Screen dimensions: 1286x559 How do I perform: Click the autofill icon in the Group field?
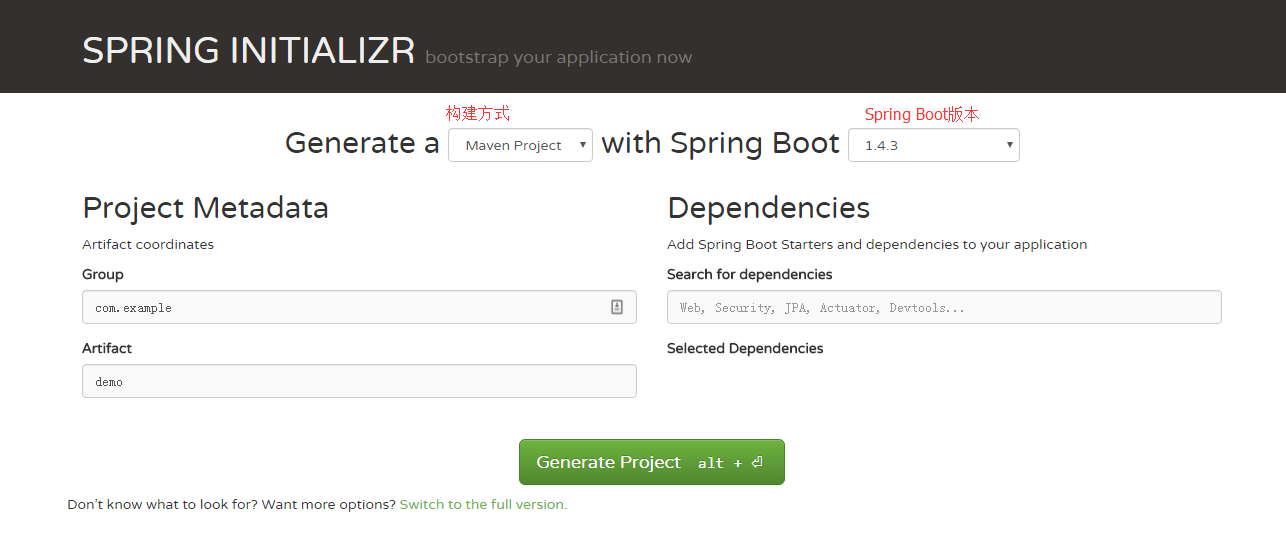pos(617,307)
